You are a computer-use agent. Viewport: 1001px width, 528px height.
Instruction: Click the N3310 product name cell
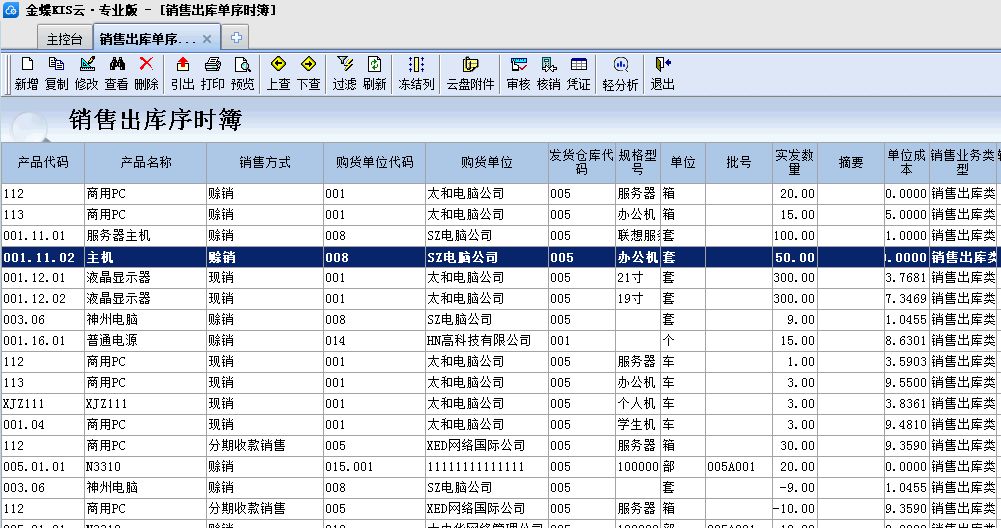coord(146,467)
